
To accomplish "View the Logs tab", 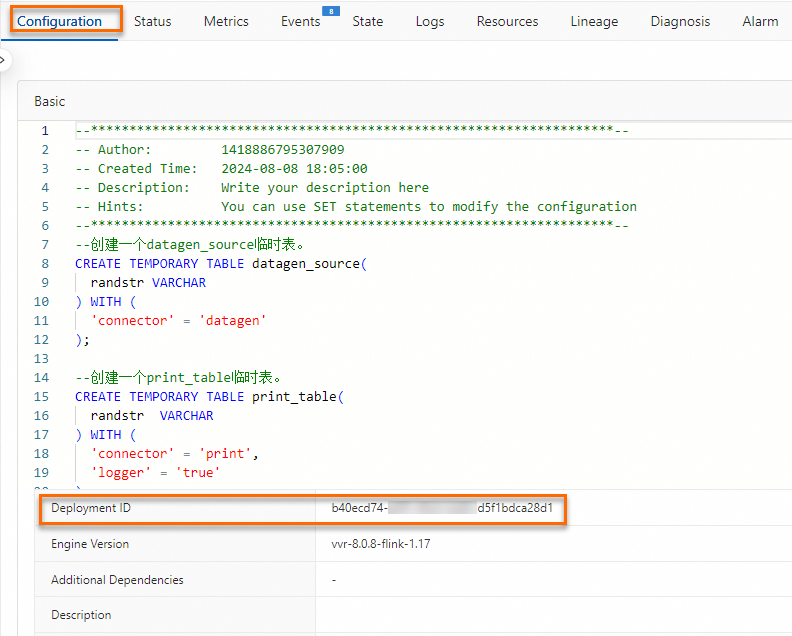I will click(430, 21).
